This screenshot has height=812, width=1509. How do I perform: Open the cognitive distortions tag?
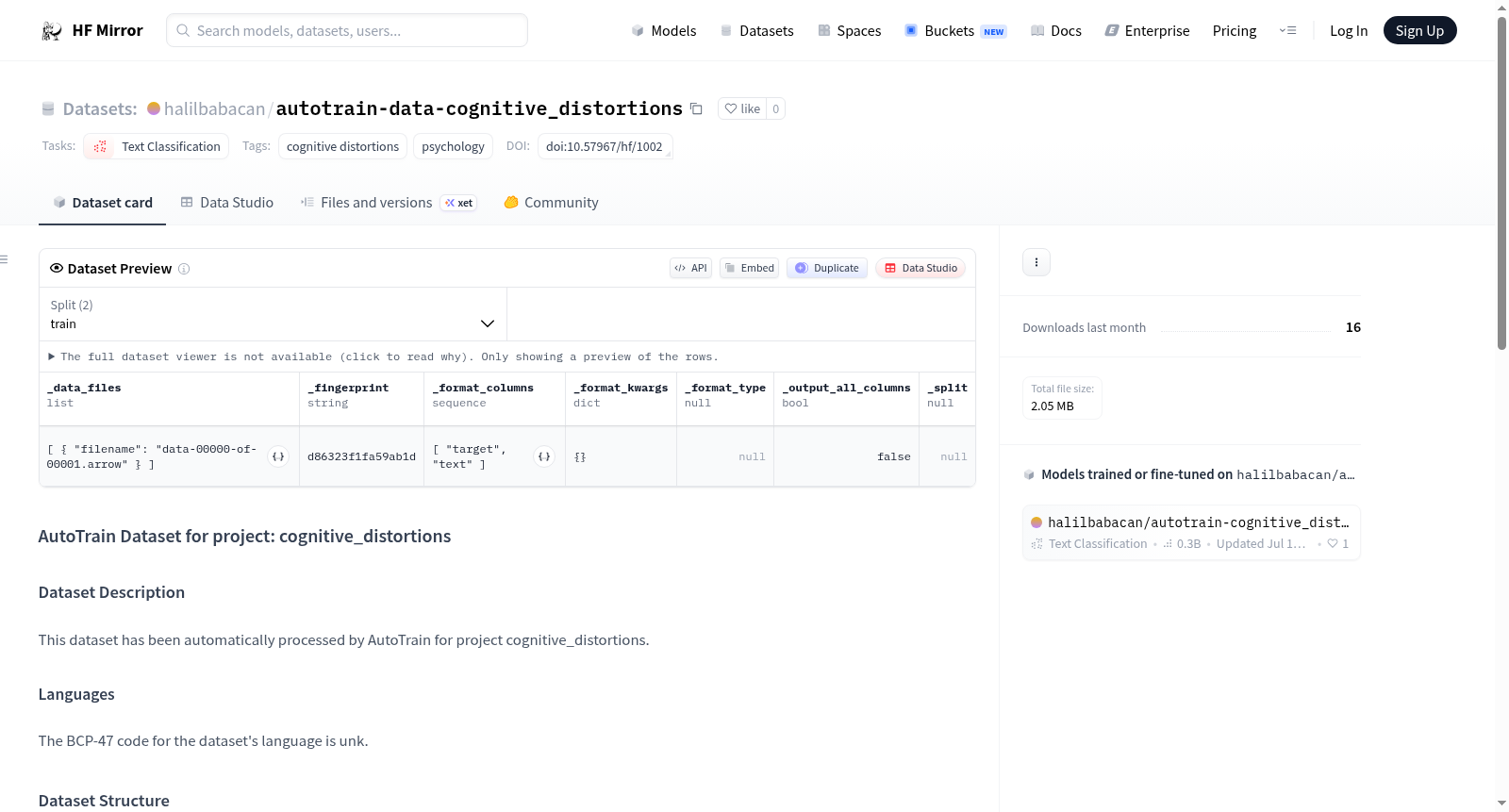tap(342, 146)
